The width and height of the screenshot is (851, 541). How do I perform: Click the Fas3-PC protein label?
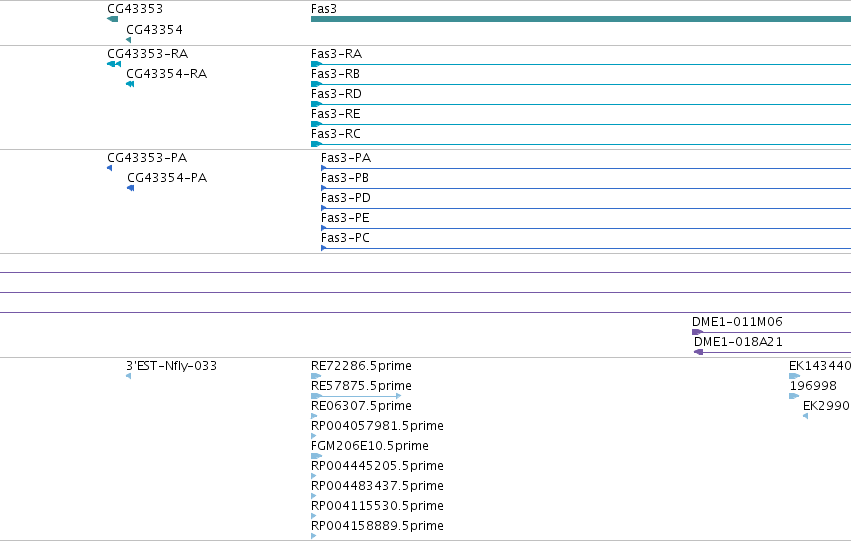click(345, 238)
